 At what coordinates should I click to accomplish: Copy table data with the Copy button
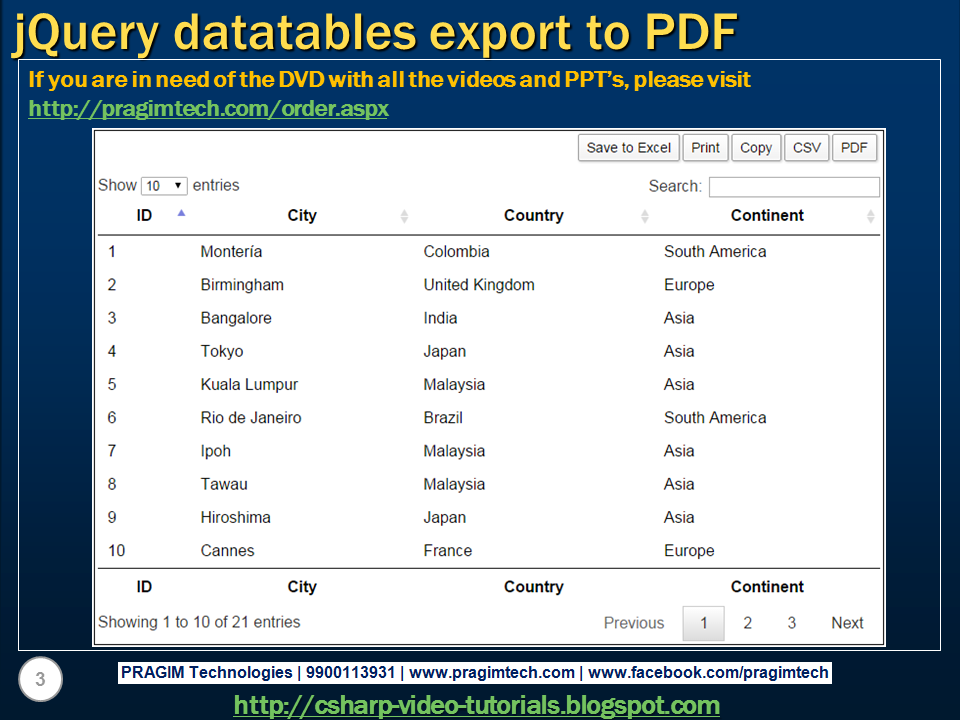tap(756, 147)
